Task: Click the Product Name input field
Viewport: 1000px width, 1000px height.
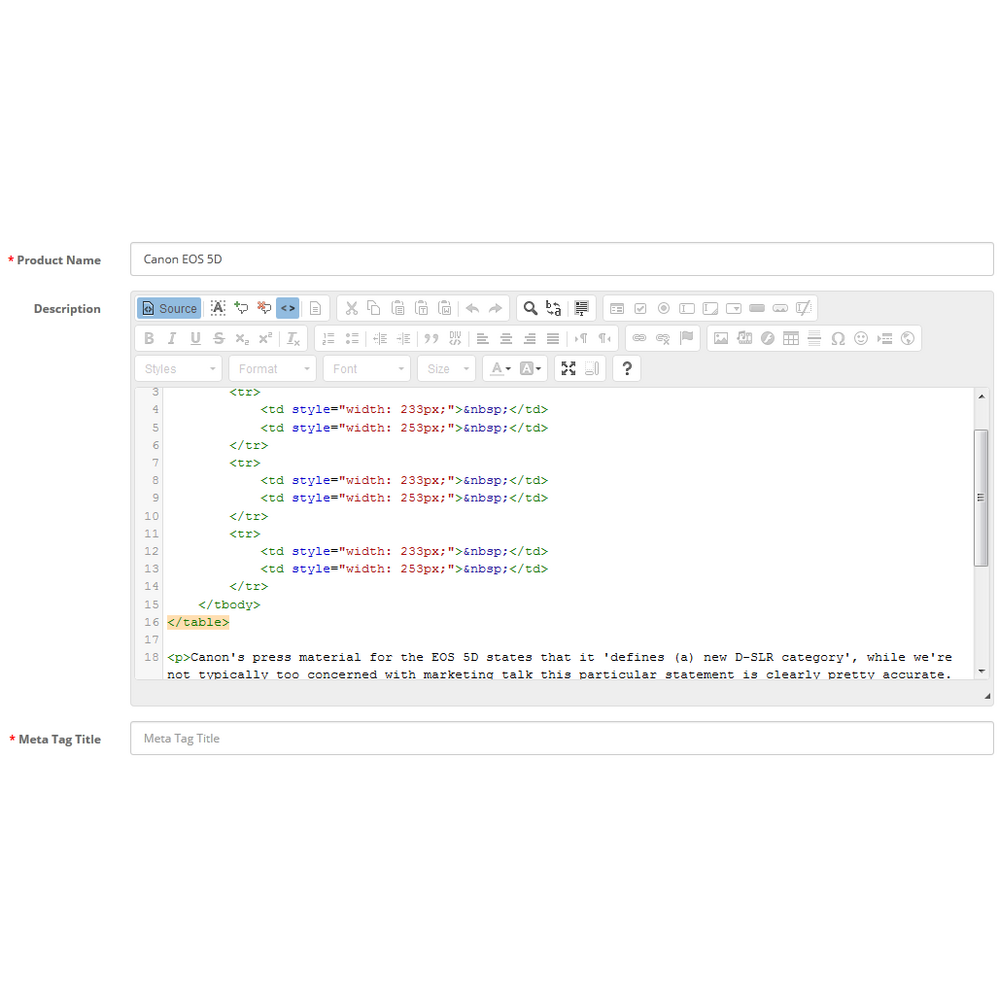Action: coord(562,259)
